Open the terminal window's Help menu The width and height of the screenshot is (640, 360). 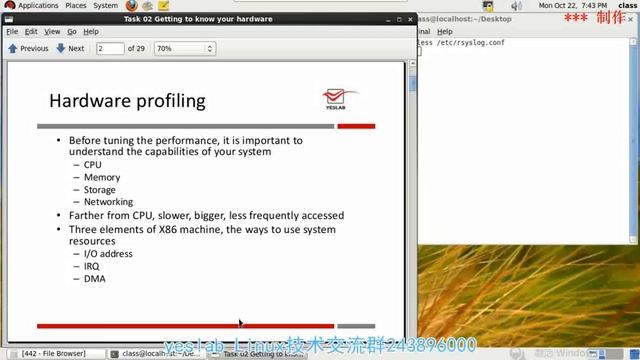[444, 32]
